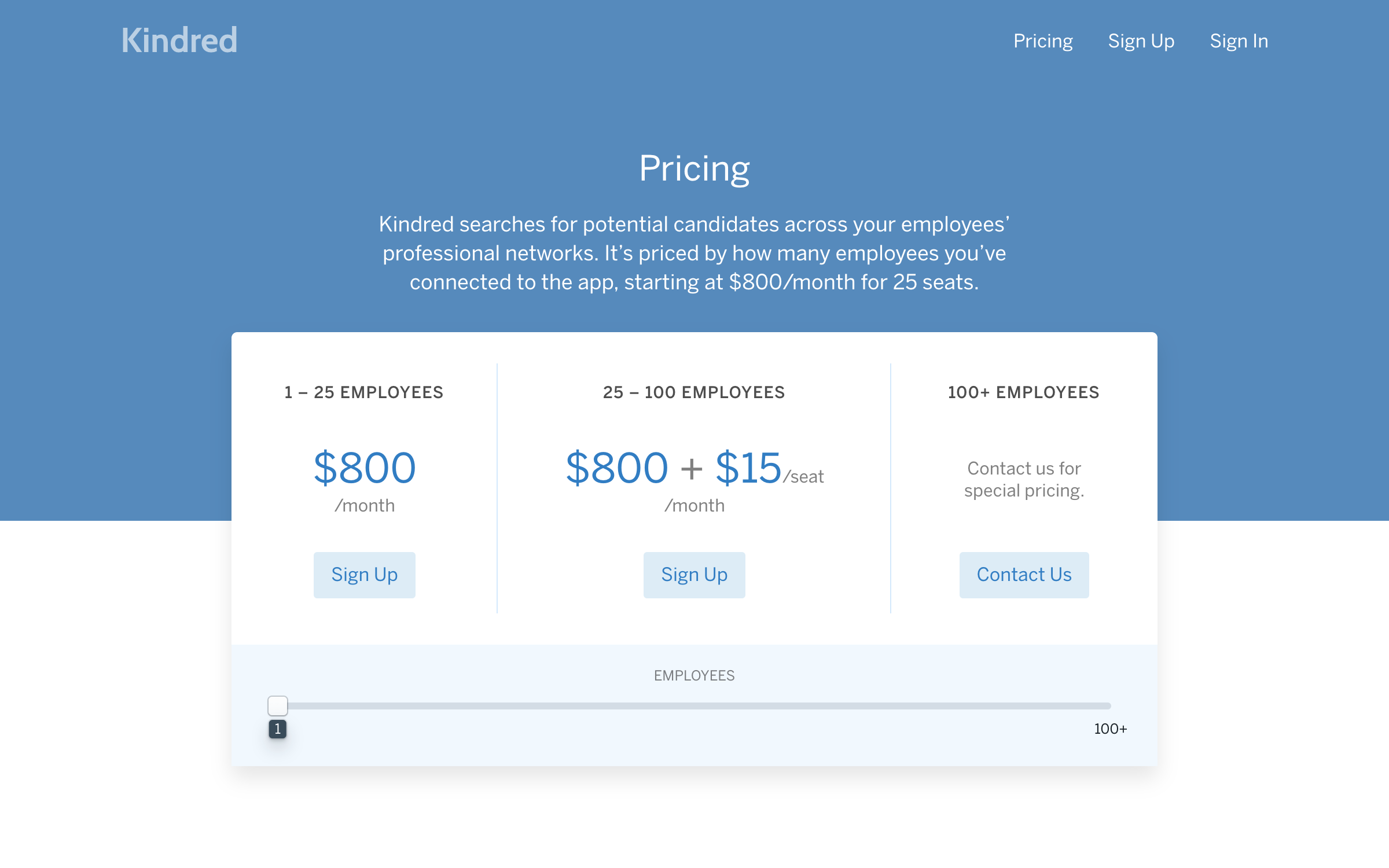The height and width of the screenshot is (868, 1389).
Task: Select the 25 – 100 Employees heading
Action: point(694,392)
